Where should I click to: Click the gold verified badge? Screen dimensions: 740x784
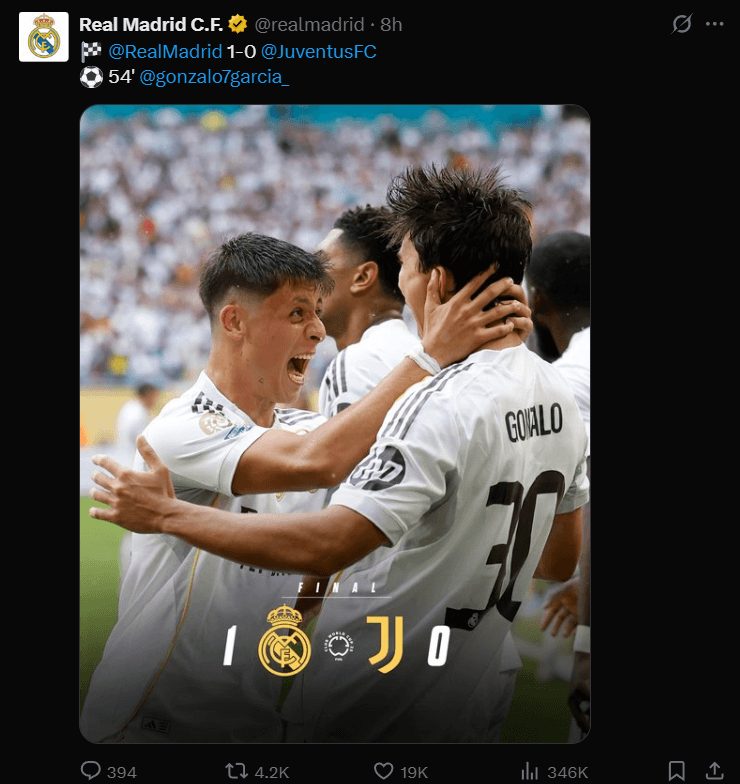pos(238,24)
